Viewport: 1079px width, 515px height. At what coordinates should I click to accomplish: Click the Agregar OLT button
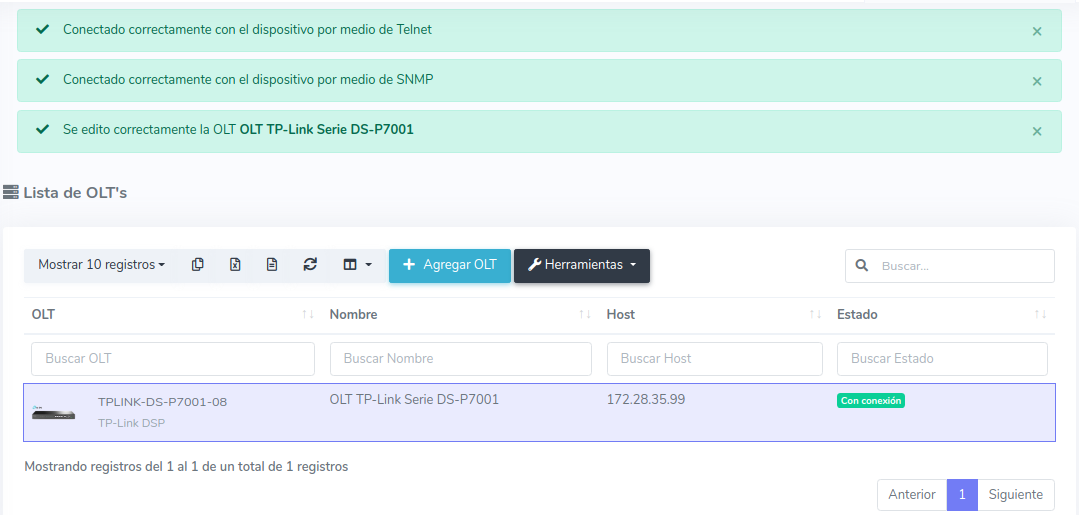450,265
